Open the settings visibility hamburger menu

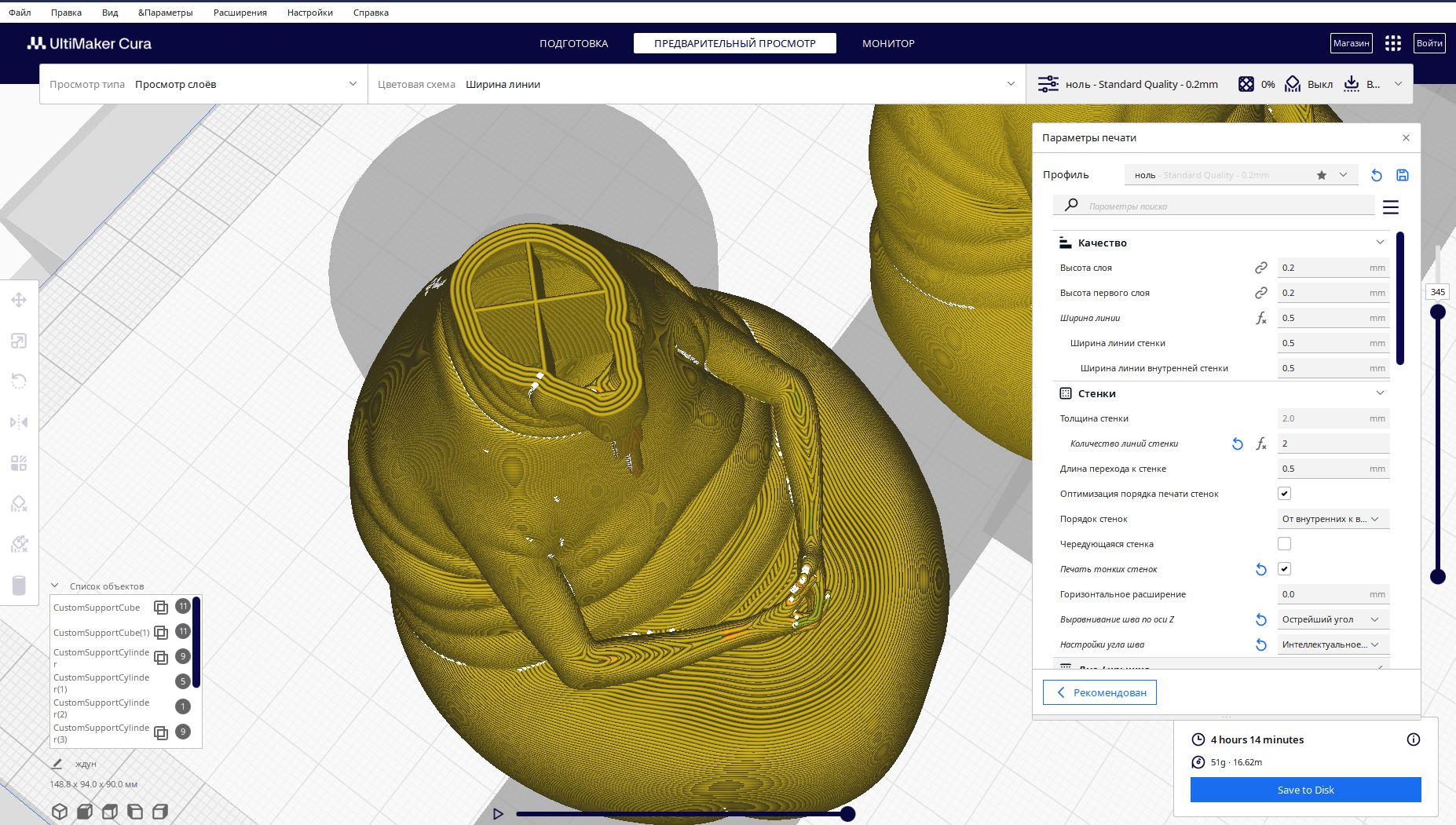tap(1390, 207)
